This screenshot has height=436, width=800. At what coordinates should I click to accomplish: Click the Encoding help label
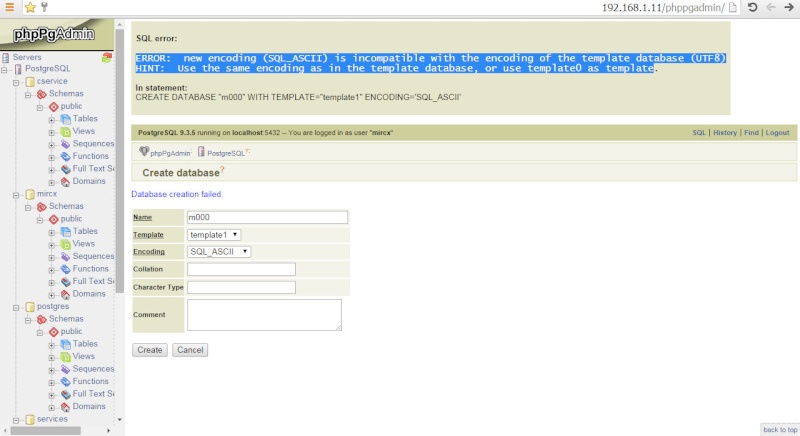148,251
